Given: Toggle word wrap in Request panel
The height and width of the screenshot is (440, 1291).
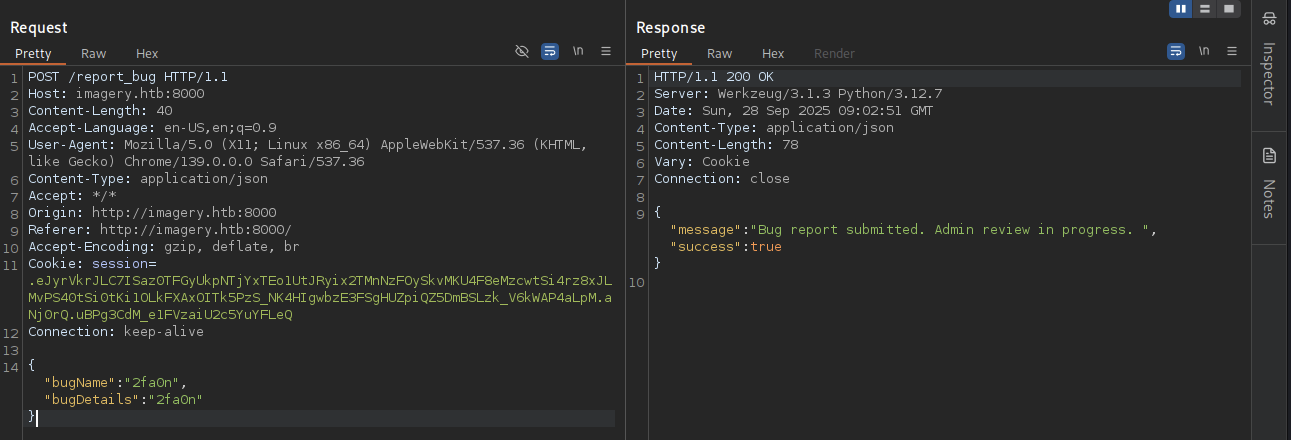Looking at the screenshot, I should pos(550,51).
